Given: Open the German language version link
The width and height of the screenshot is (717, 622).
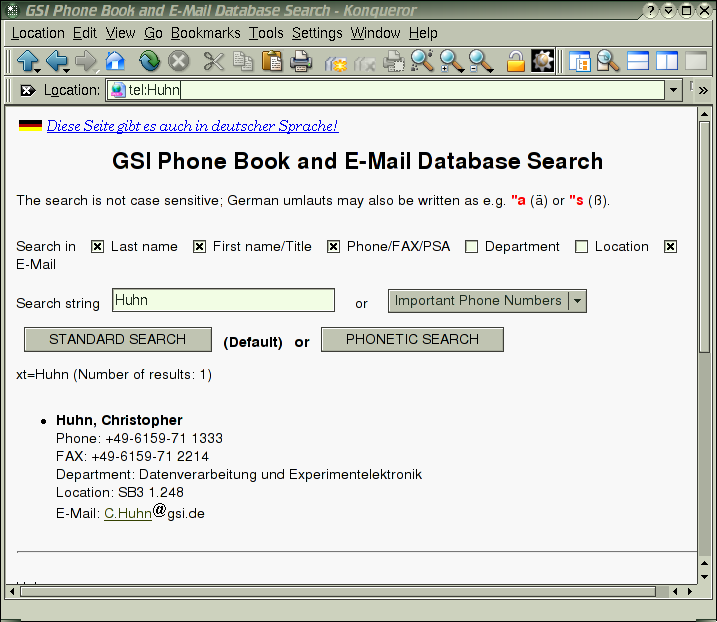Looking at the screenshot, I should pyautogui.click(x=193, y=126).
